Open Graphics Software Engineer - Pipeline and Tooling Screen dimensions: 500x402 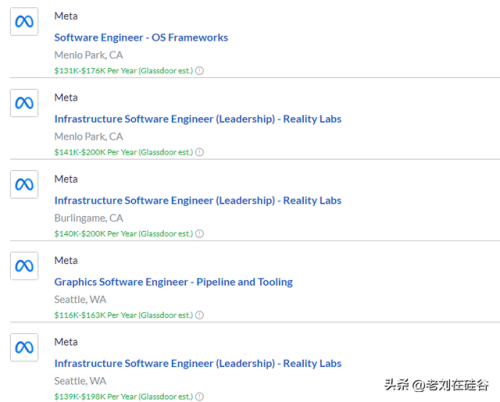[x=173, y=282]
